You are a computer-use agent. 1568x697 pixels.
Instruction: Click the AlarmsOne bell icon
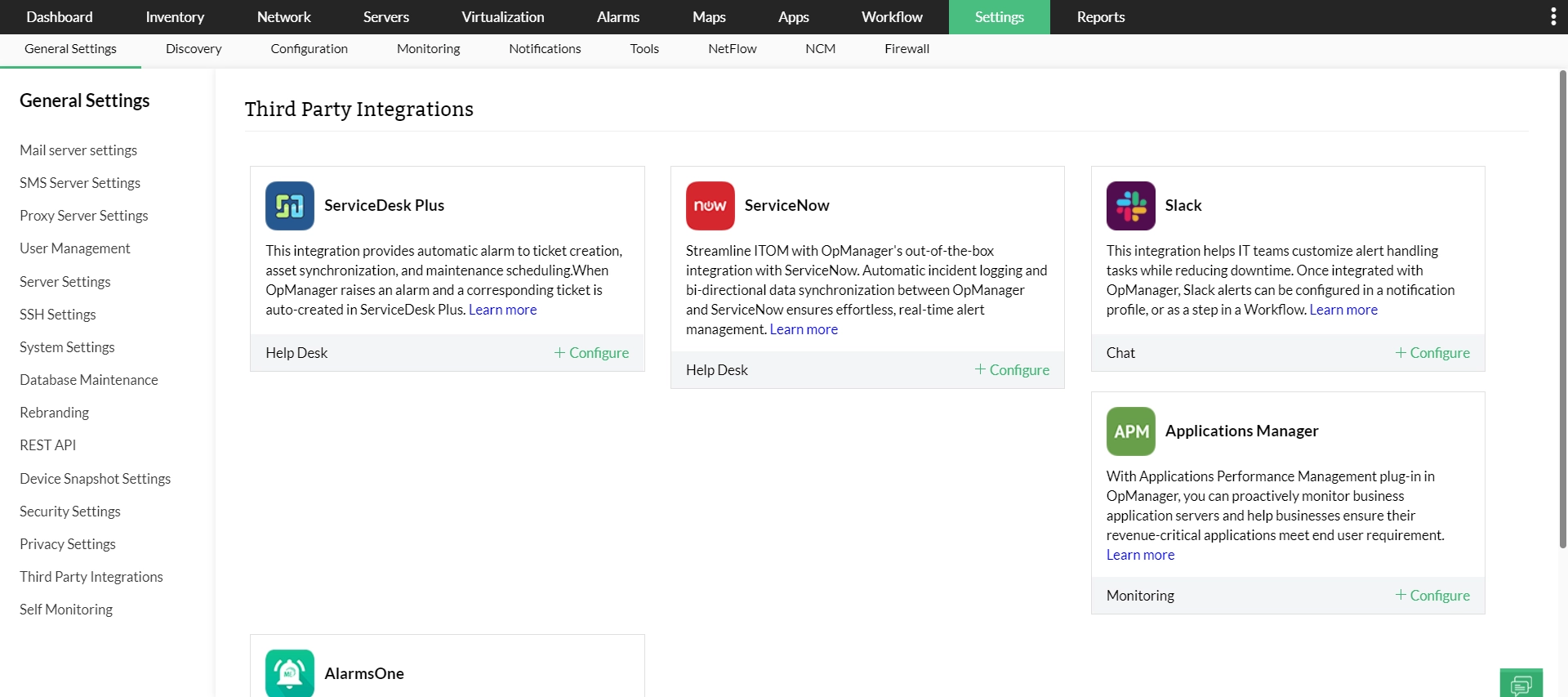tap(290, 673)
